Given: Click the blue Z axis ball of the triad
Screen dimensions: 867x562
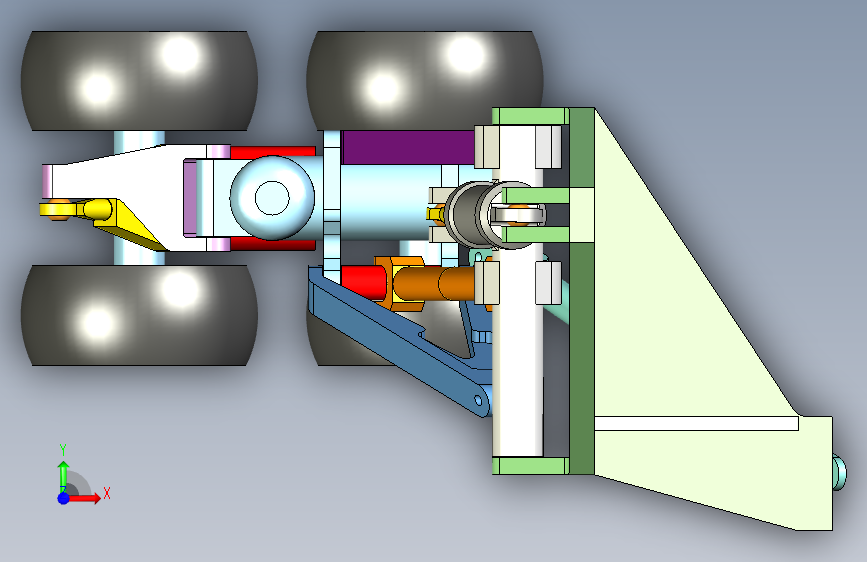Looking at the screenshot, I should [x=64, y=498].
